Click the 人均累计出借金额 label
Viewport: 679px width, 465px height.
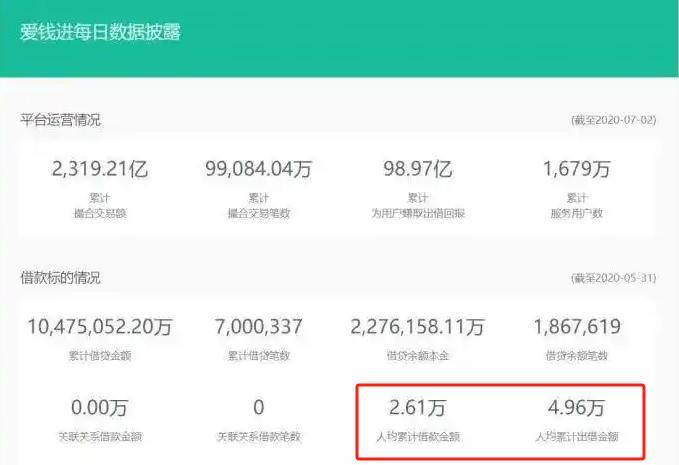577,436
